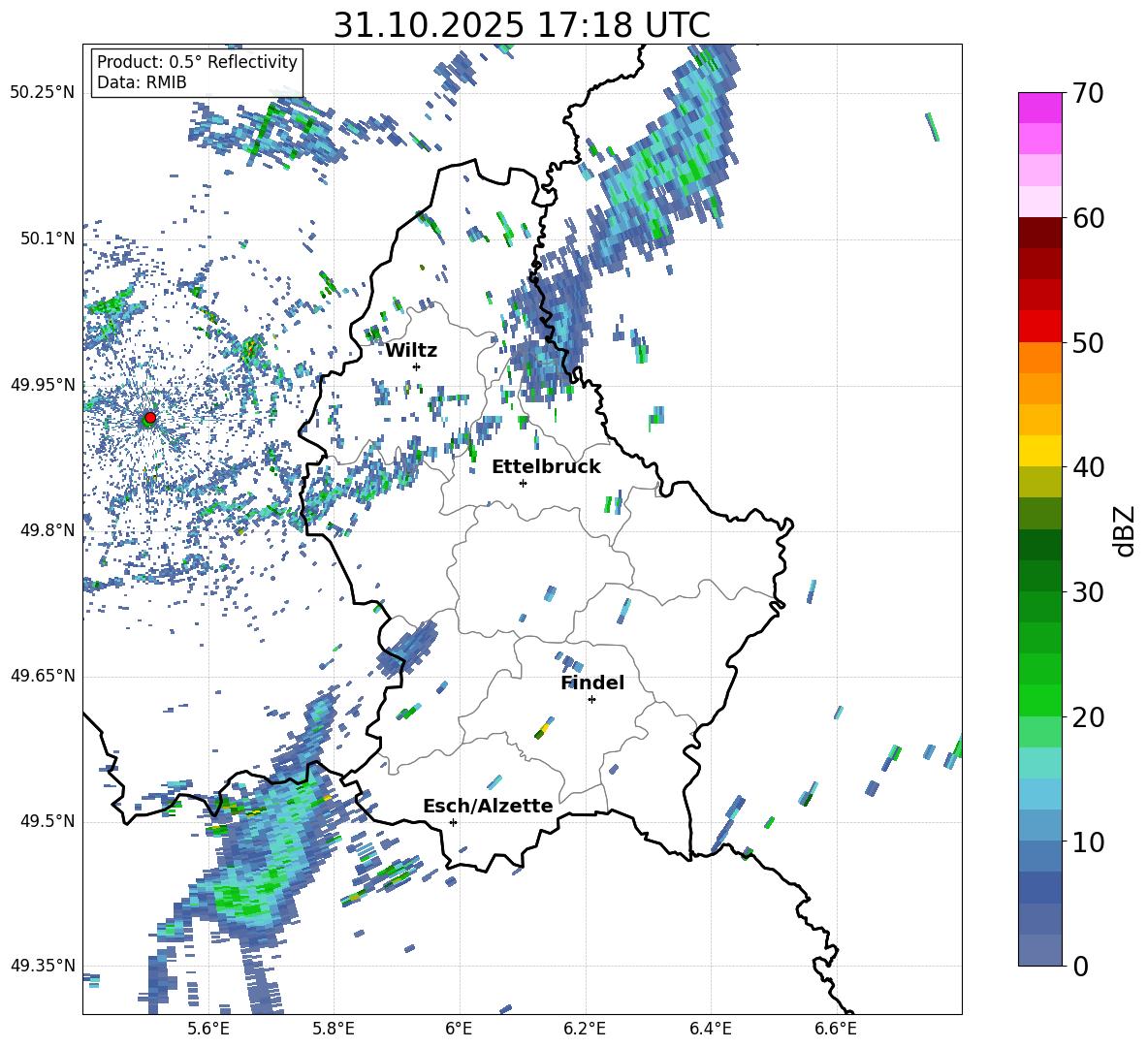Pick the bright red swatch above 50 dBZ
Screen dimensions: 1148x1048
click(x=1039, y=327)
